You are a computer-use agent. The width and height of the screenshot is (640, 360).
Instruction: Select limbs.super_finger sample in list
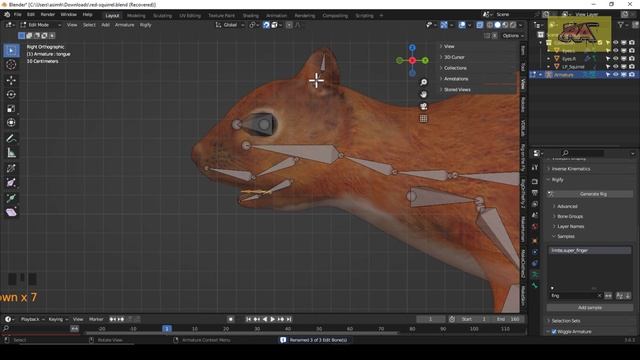[x=590, y=251]
